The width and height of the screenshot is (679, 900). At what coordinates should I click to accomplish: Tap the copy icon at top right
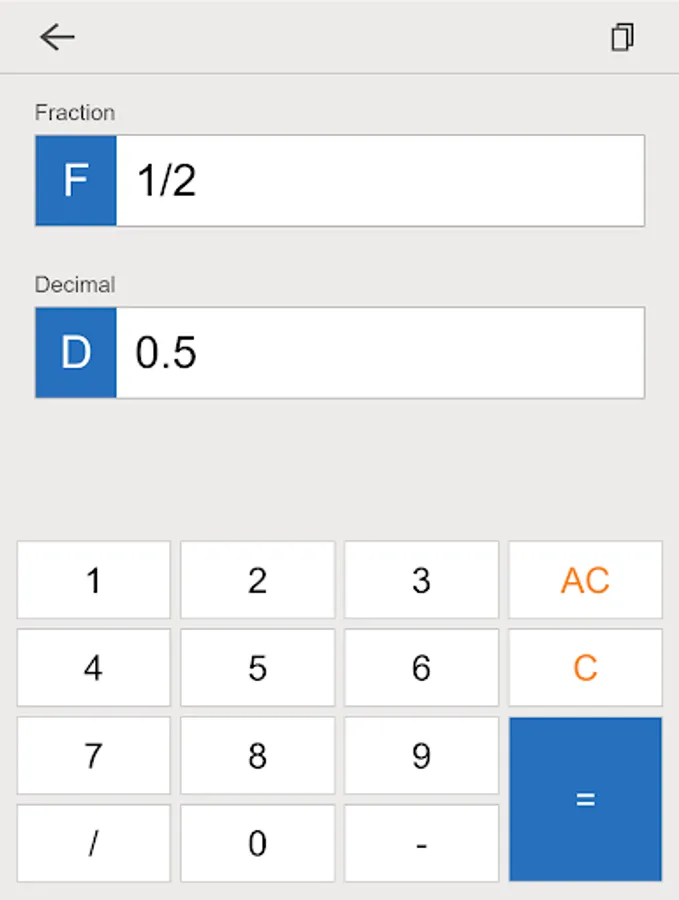click(622, 37)
